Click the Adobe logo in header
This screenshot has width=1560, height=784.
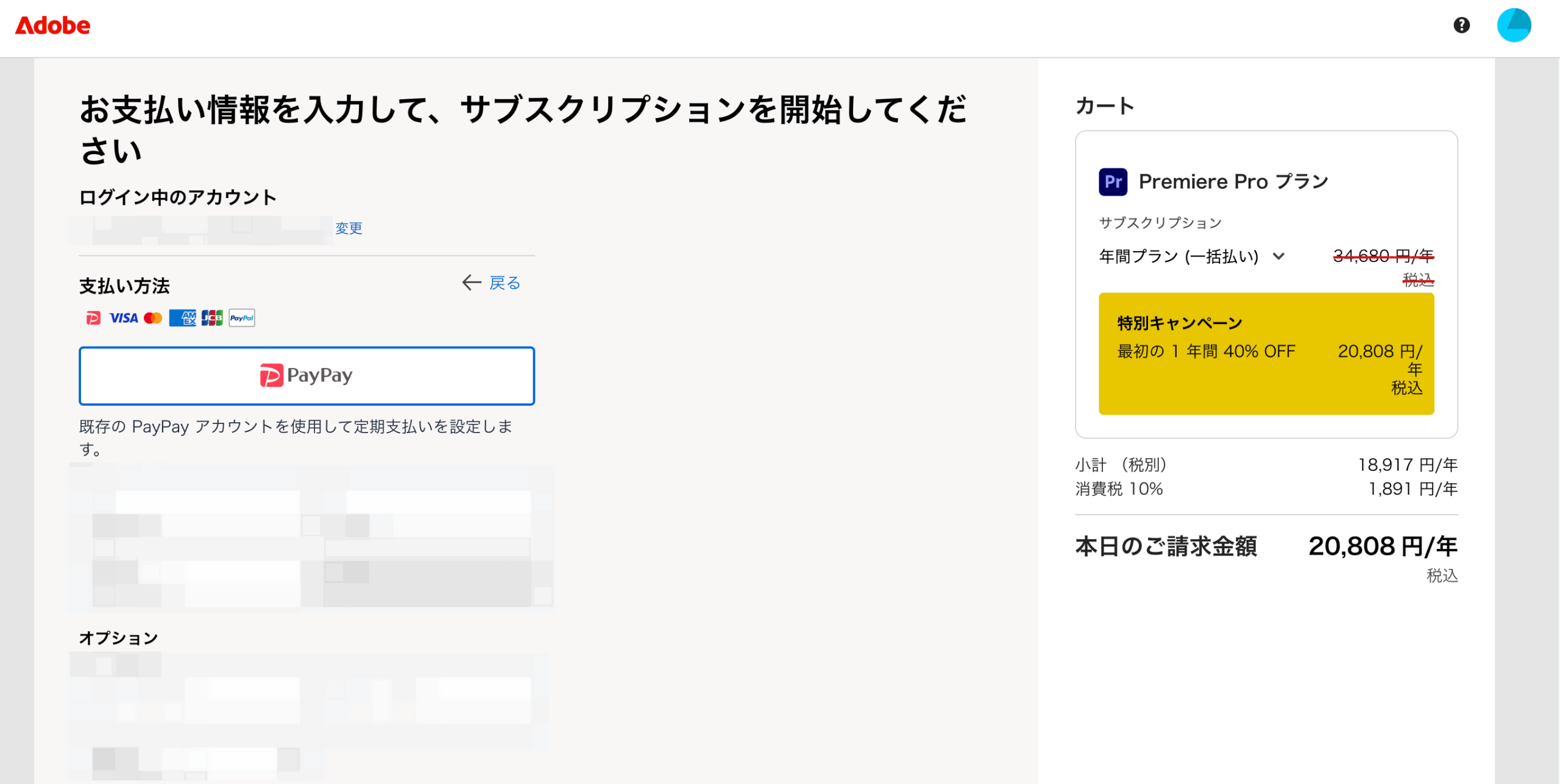52,26
